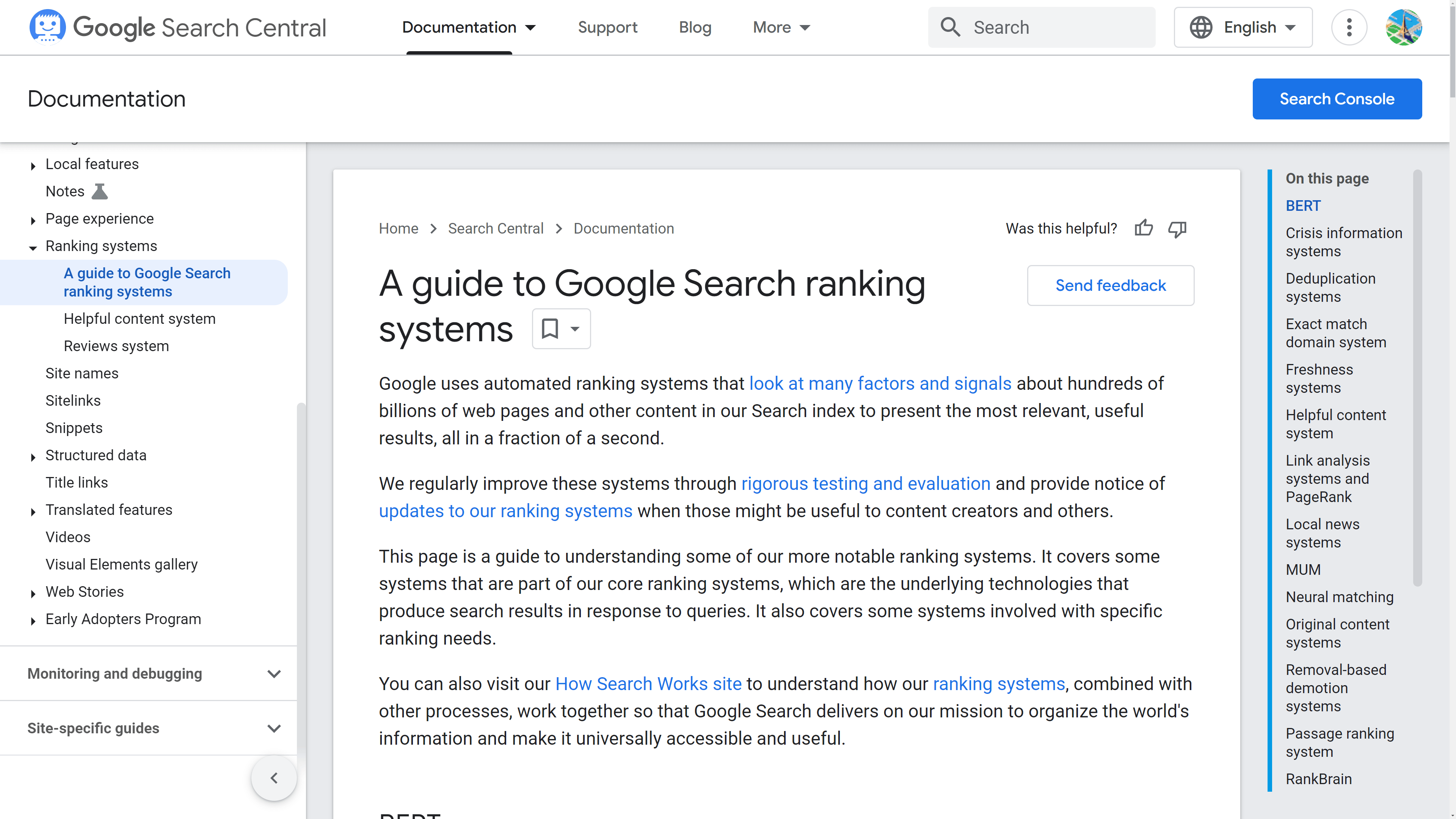1456x819 pixels.
Task: Jump to Local news systems section
Action: (x=1323, y=533)
